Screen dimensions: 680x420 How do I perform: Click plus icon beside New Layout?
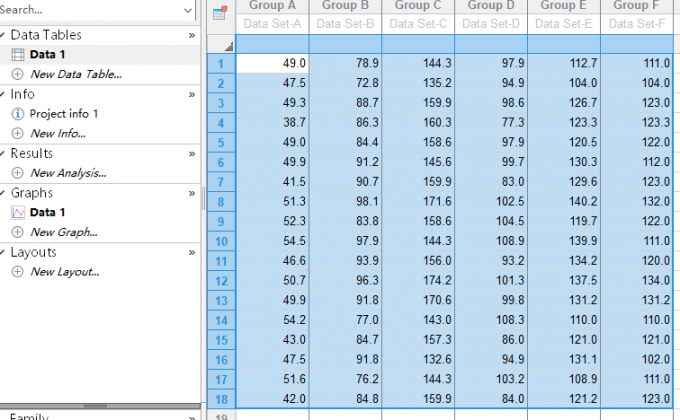(17, 272)
